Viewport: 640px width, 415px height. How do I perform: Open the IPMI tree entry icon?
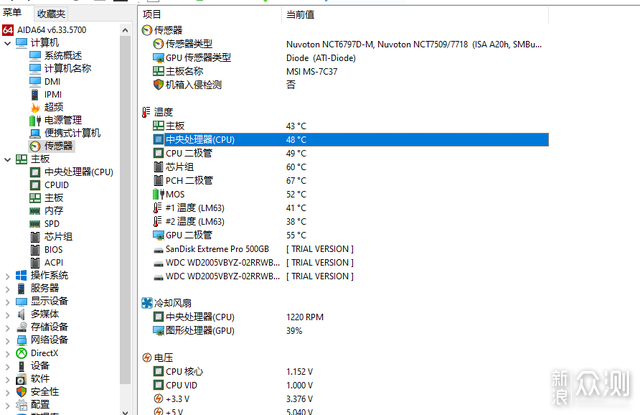point(35,94)
